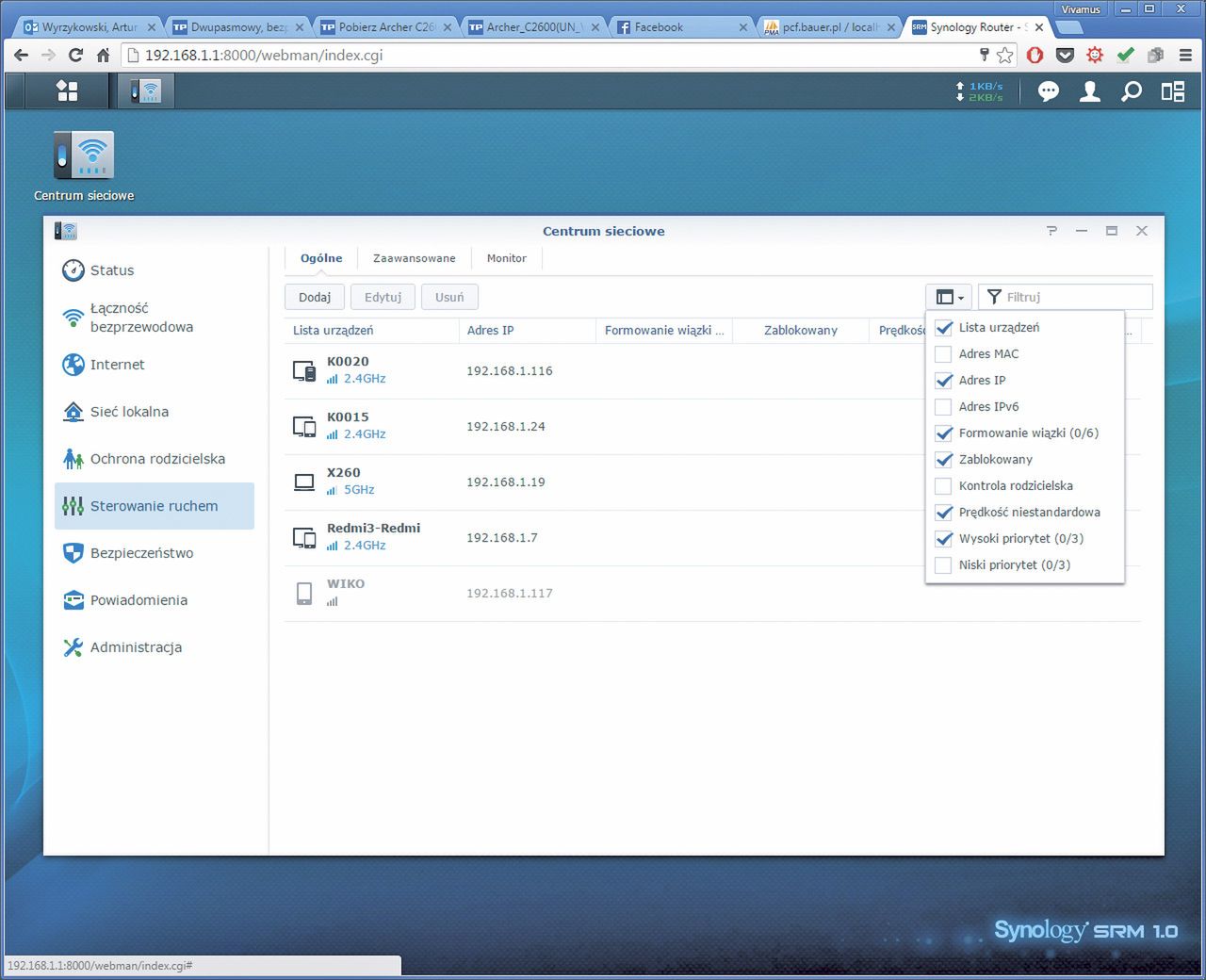Open Administracja section
Viewport: 1206px width, 980px height.
click(155, 647)
